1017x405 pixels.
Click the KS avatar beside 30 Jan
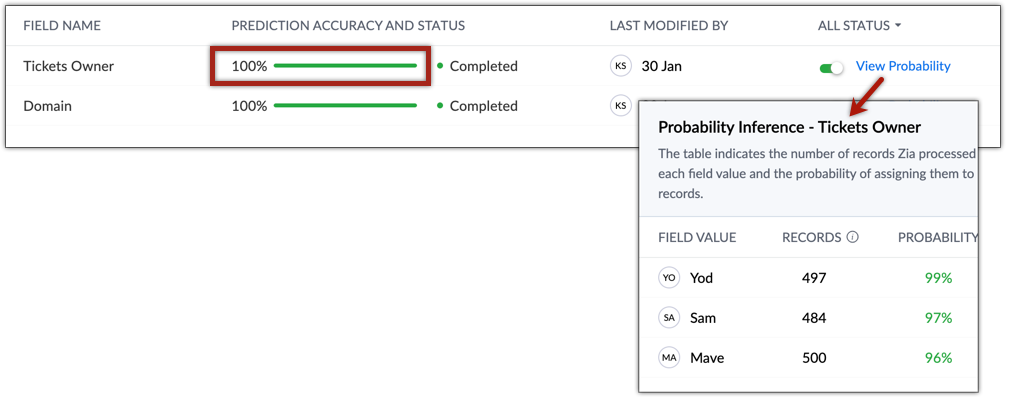621,66
